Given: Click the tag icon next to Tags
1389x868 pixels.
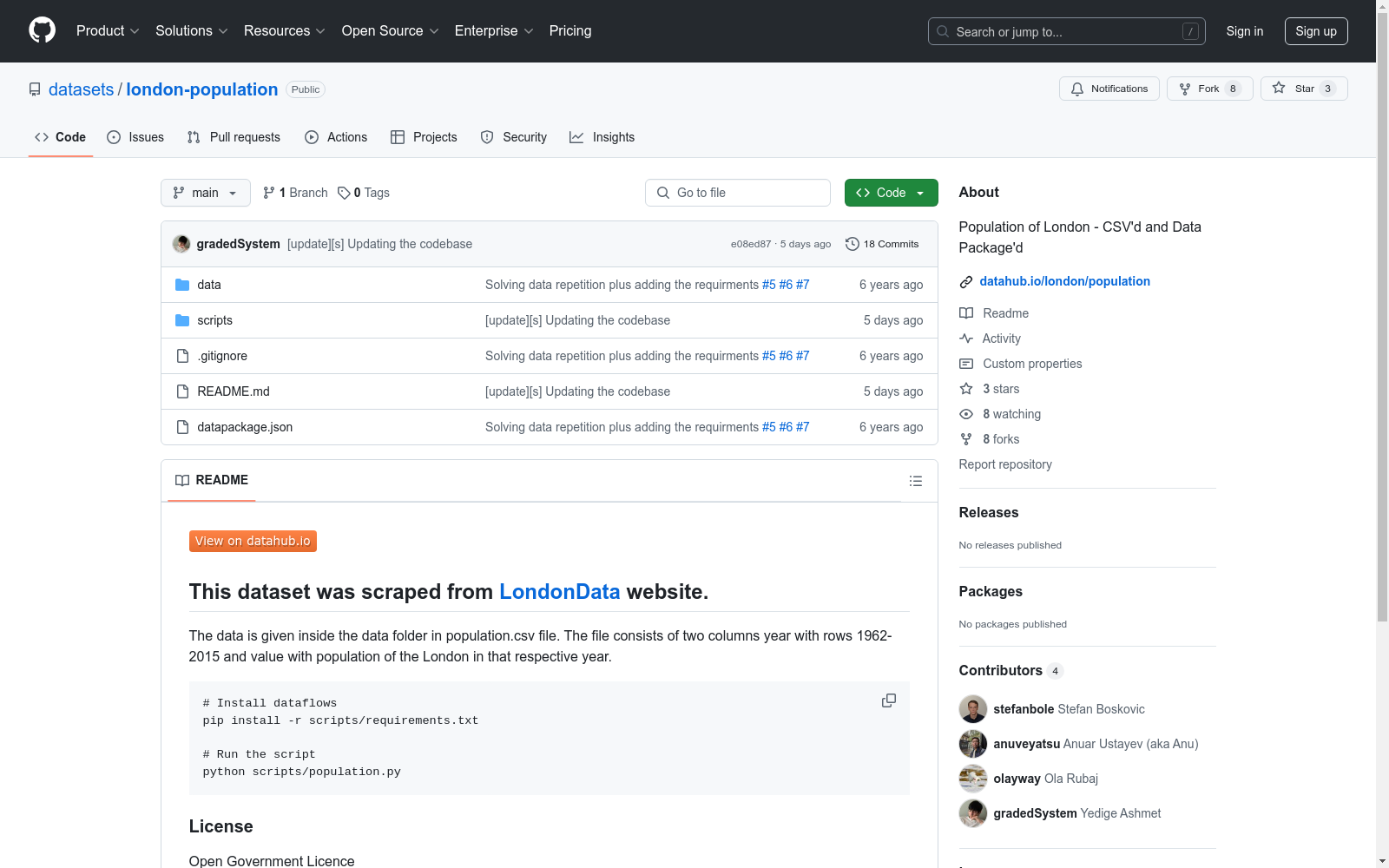Looking at the screenshot, I should point(344,193).
